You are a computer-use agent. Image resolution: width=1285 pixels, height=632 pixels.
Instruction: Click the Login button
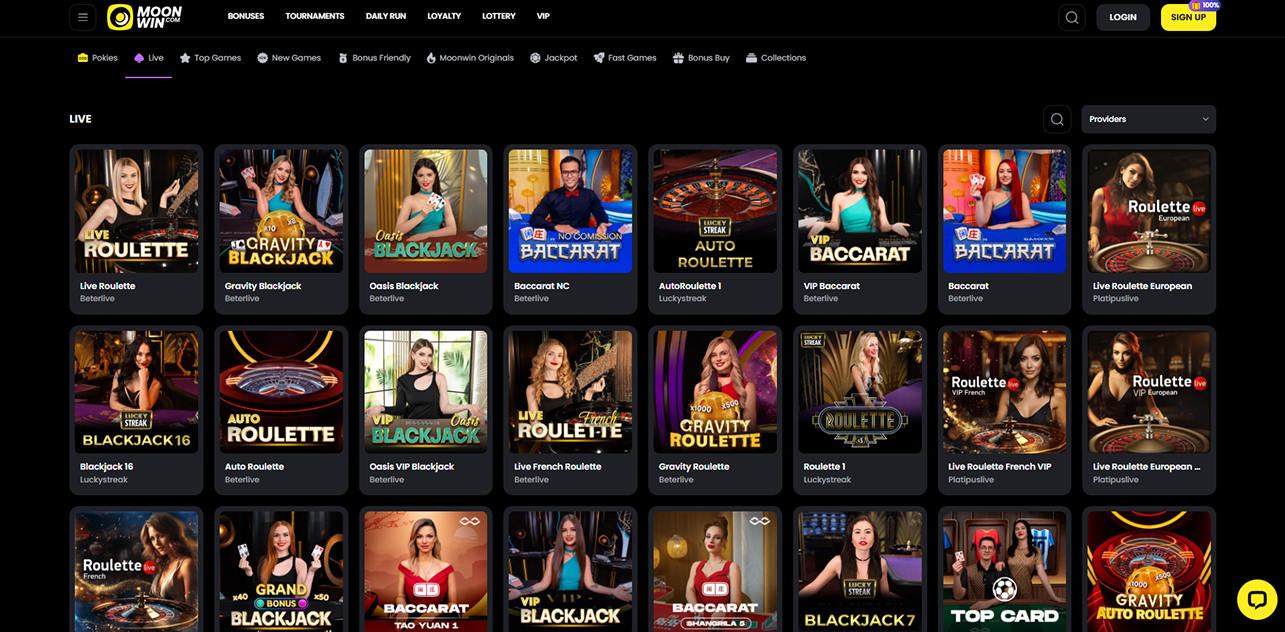coord(1122,17)
